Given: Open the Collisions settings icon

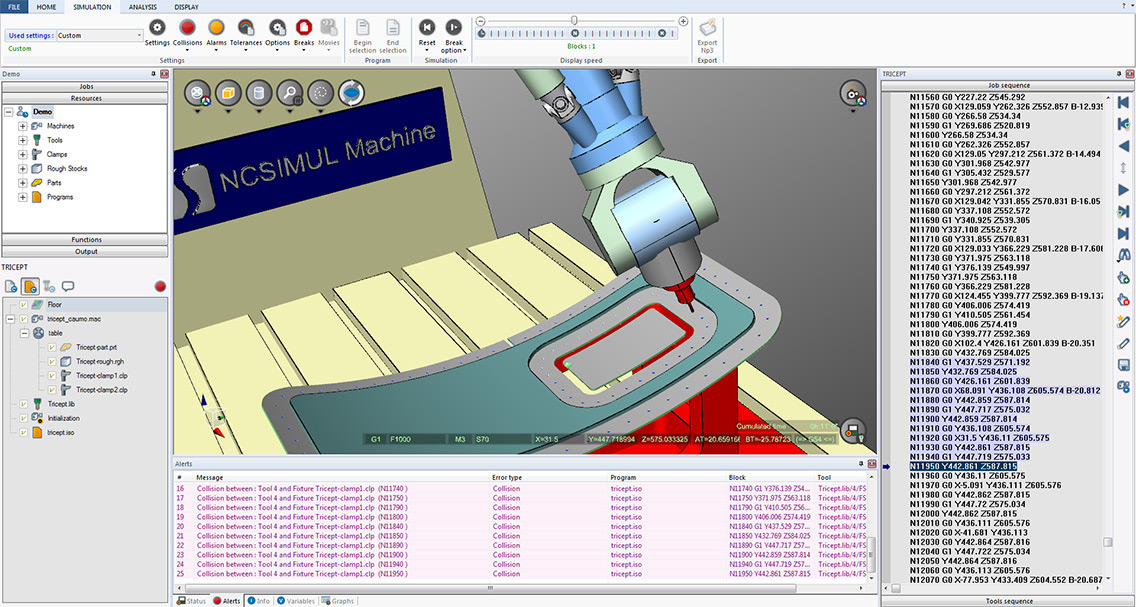Looking at the screenshot, I should [x=186, y=28].
